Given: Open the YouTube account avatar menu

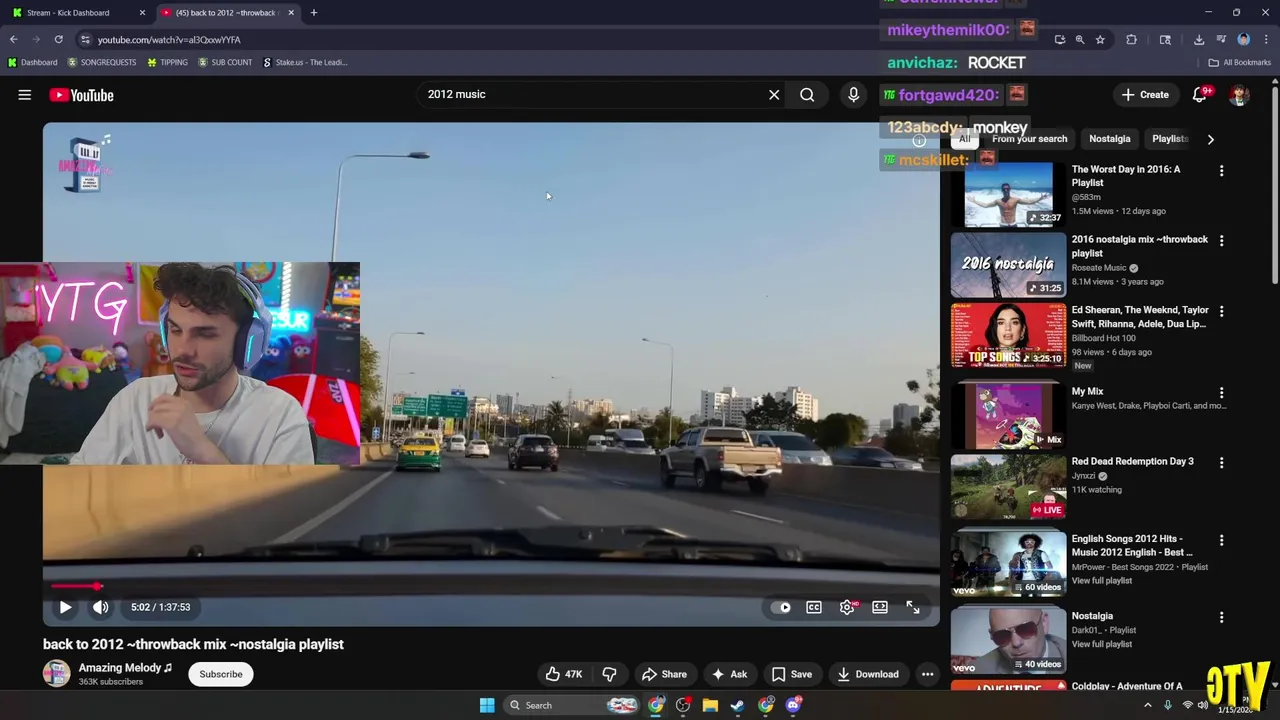Looking at the screenshot, I should click(x=1240, y=95).
